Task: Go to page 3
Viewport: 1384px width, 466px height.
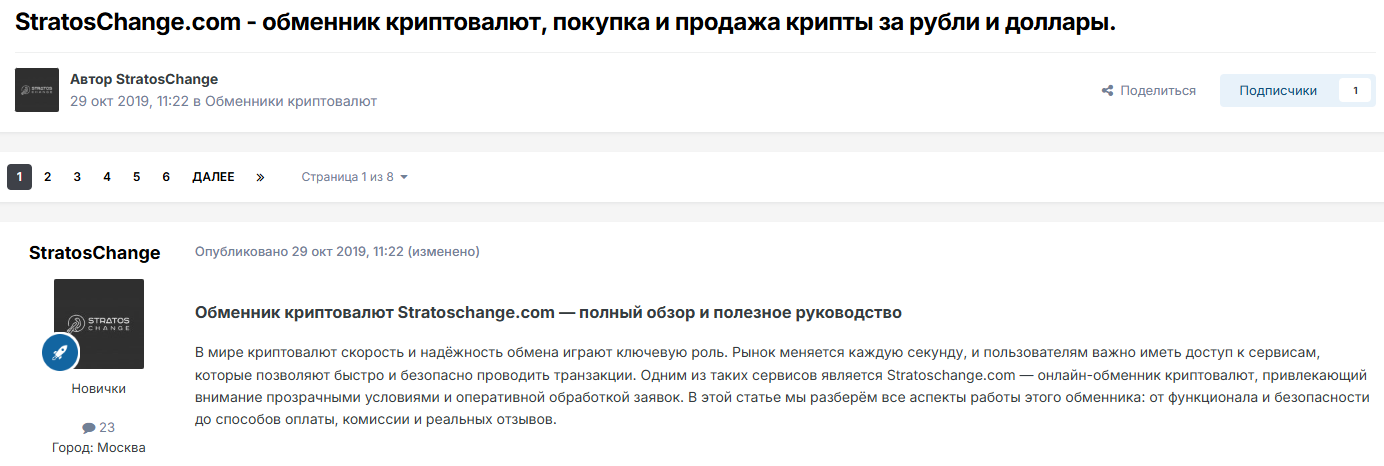Action: pyautogui.click(x=77, y=177)
